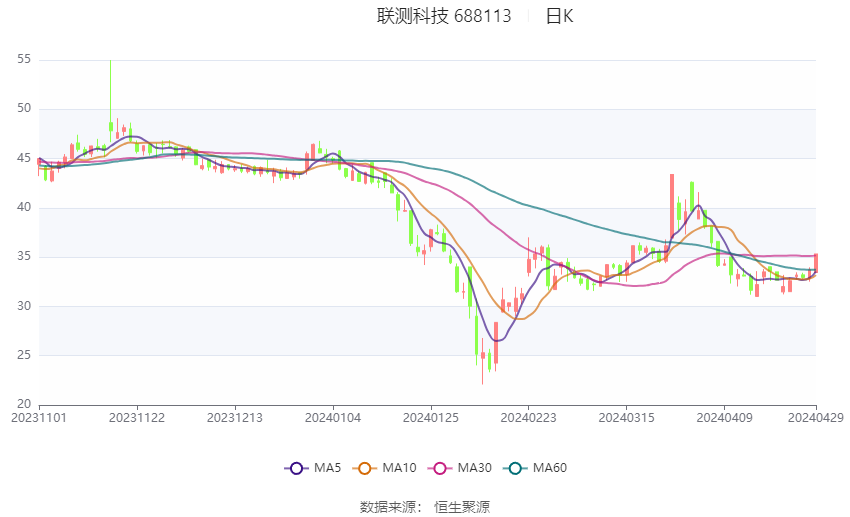Click the 20240104 date axis label

pos(332,417)
